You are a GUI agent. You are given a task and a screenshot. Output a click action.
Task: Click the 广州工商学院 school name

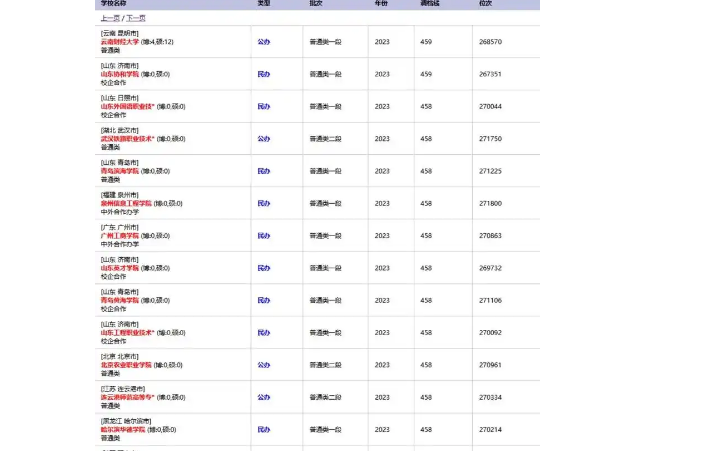120,236
